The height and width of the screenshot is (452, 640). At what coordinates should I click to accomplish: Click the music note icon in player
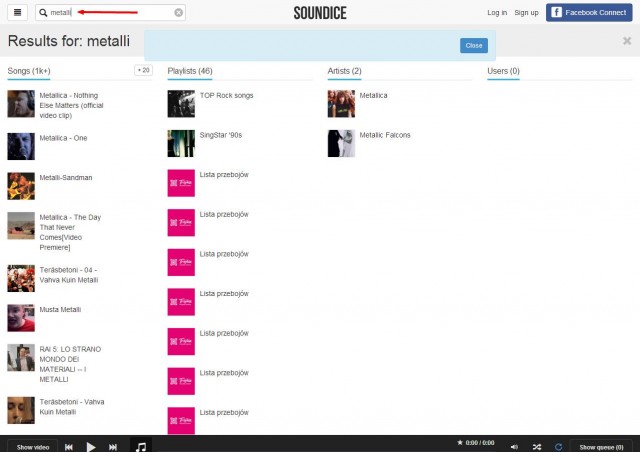click(141, 446)
